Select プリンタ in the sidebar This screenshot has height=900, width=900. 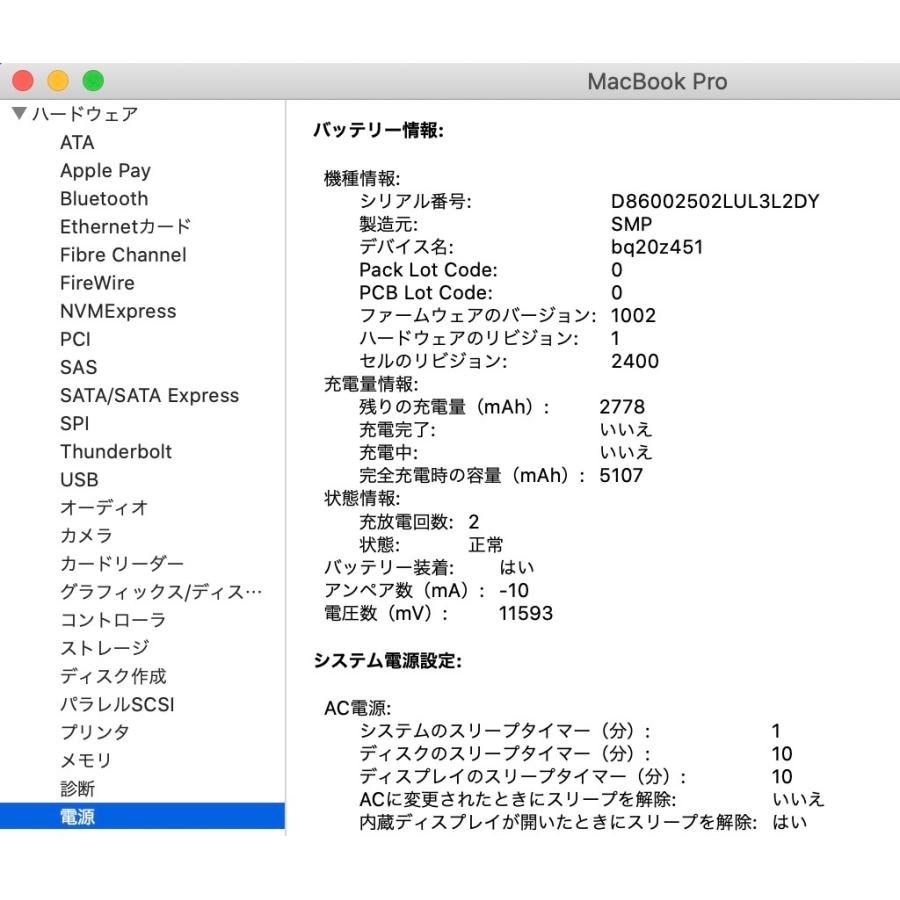pos(95,732)
